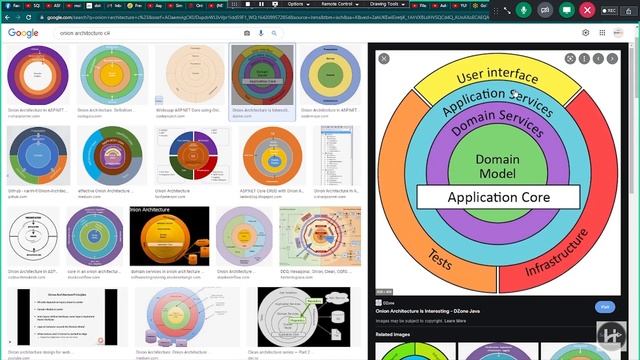Viewport: 640px width, 360px height.
Task: Click the arrow pointer meeting icon
Action: click(507, 11)
